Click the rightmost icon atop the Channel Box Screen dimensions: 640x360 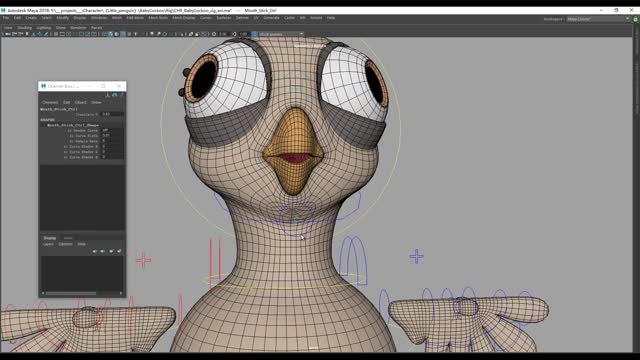point(121,95)
